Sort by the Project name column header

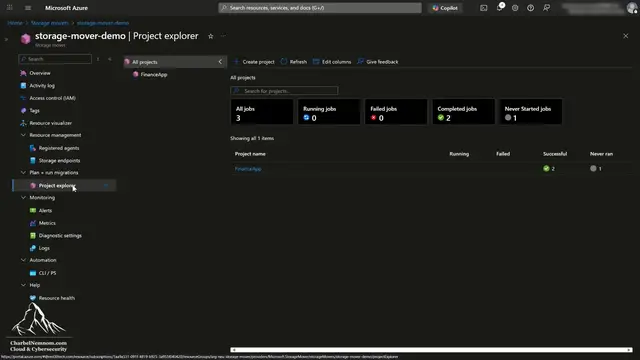pos(250,154)
